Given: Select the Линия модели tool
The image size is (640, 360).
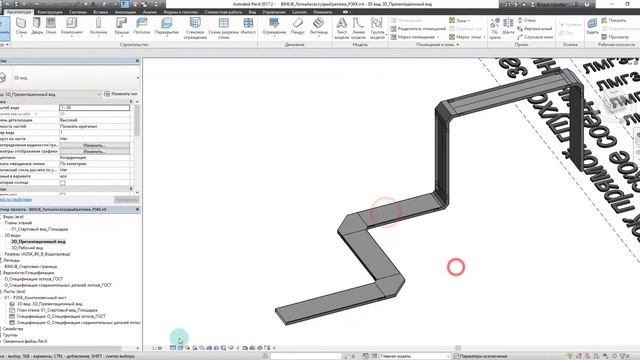Looking at the screenshot, I should pos(358,28).
